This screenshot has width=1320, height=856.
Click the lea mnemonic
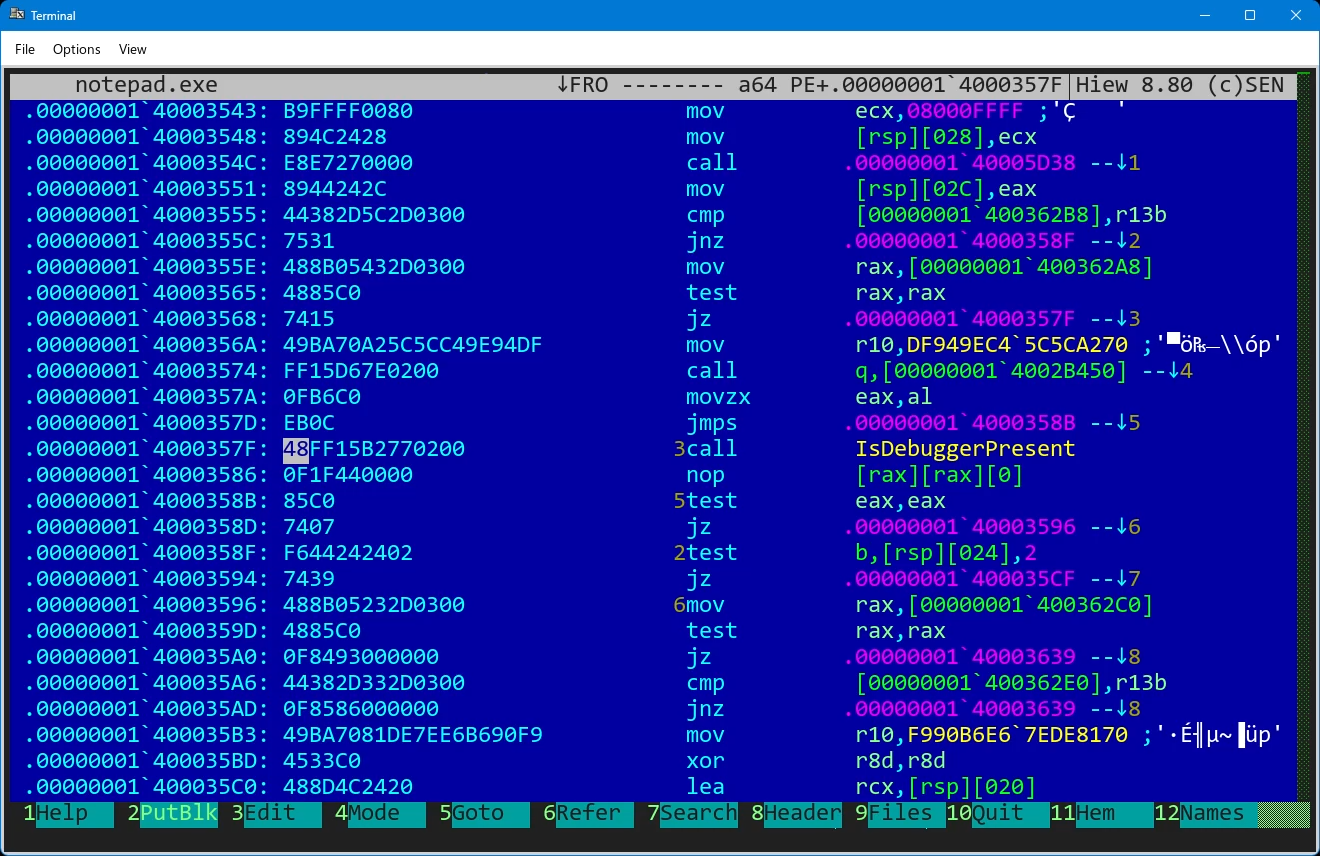(705, 787)
